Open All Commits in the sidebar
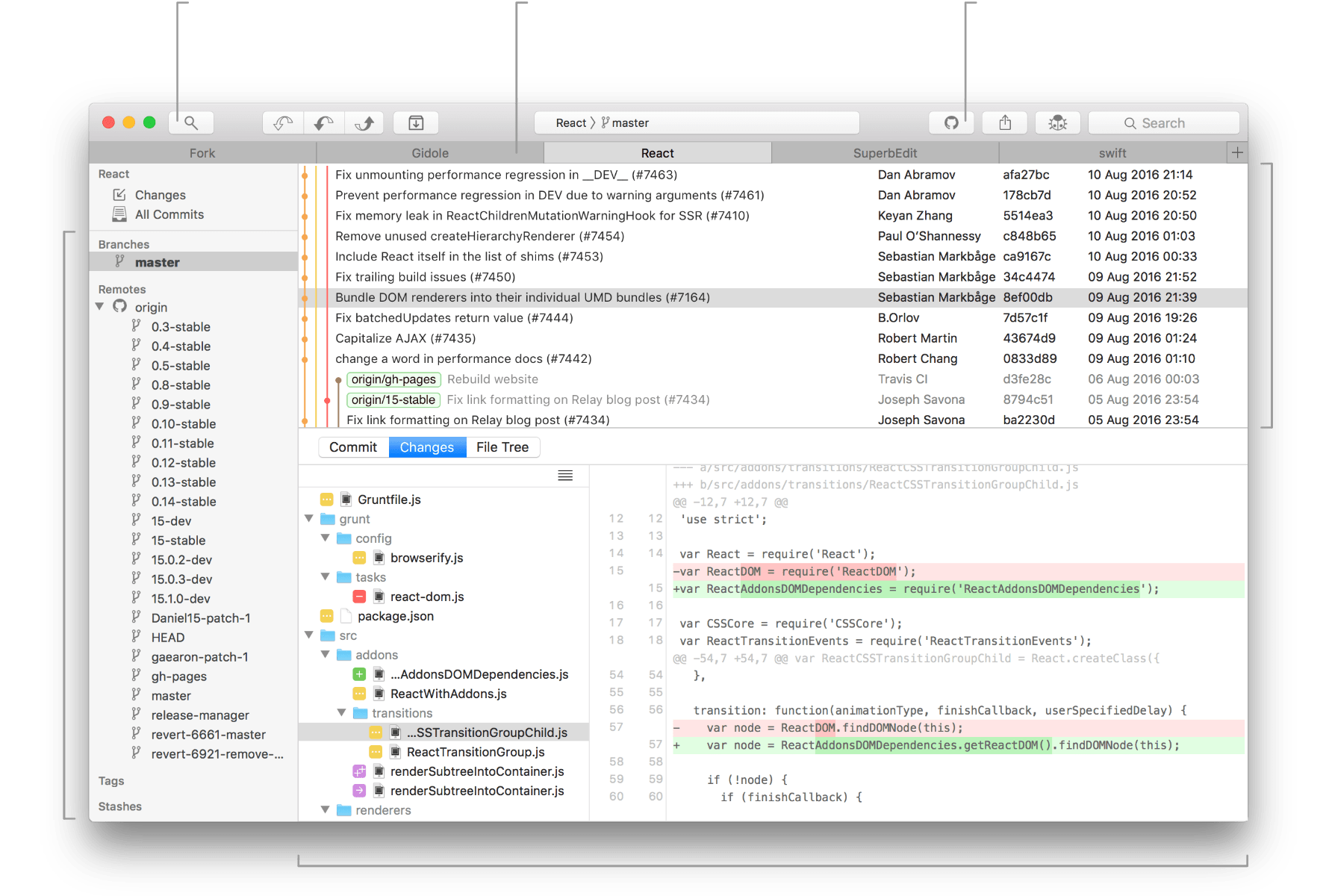Image resolution: width=1329 pixels, height=896 pixels. [169, 214]
